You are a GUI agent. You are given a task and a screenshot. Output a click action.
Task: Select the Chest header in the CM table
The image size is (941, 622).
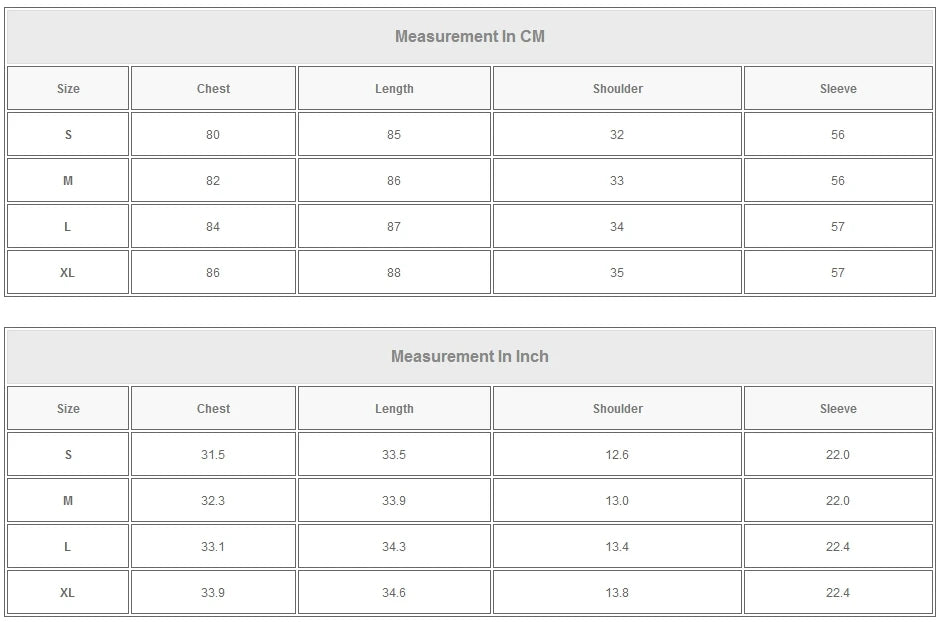click(x=213, y=89)
